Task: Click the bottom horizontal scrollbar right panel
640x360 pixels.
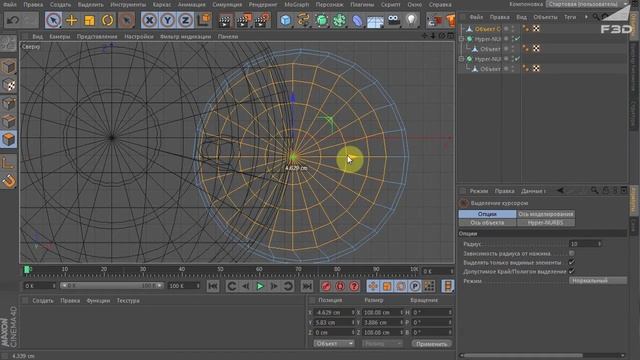Action: pos(523,356)
